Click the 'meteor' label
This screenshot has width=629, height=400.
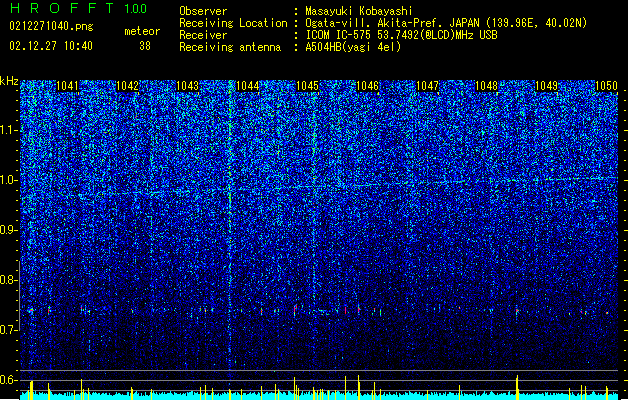pos(142,31)
